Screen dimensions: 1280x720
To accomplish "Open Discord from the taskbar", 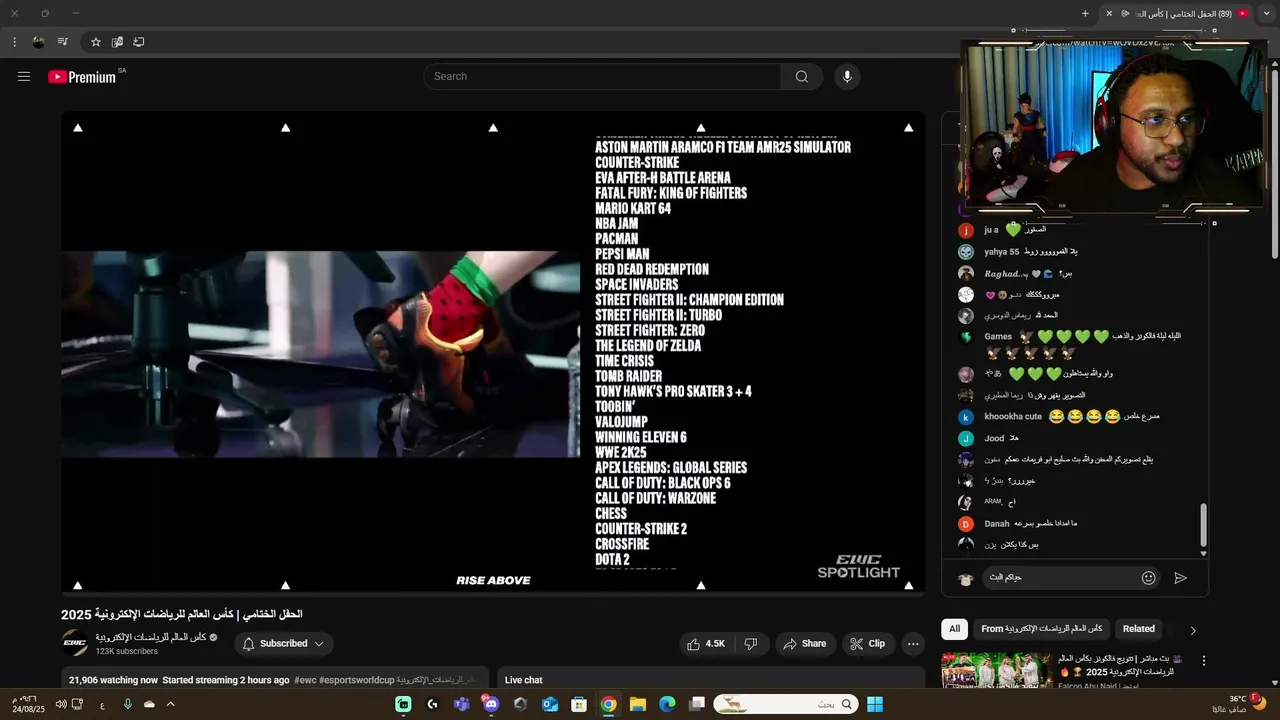I will pos(491,704).
